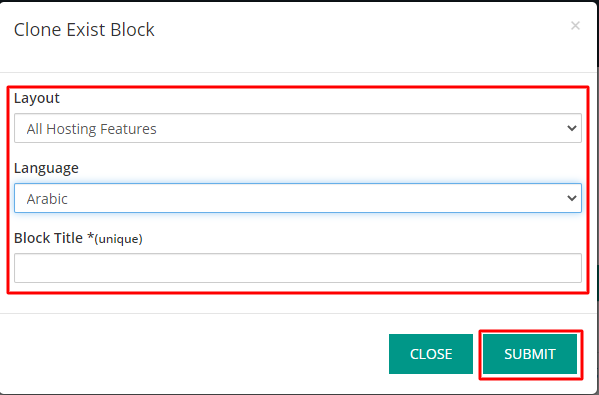Cancel cloning via the CLOSE button
The width and height of the screenshot is (599, 395).
[431, 354]
